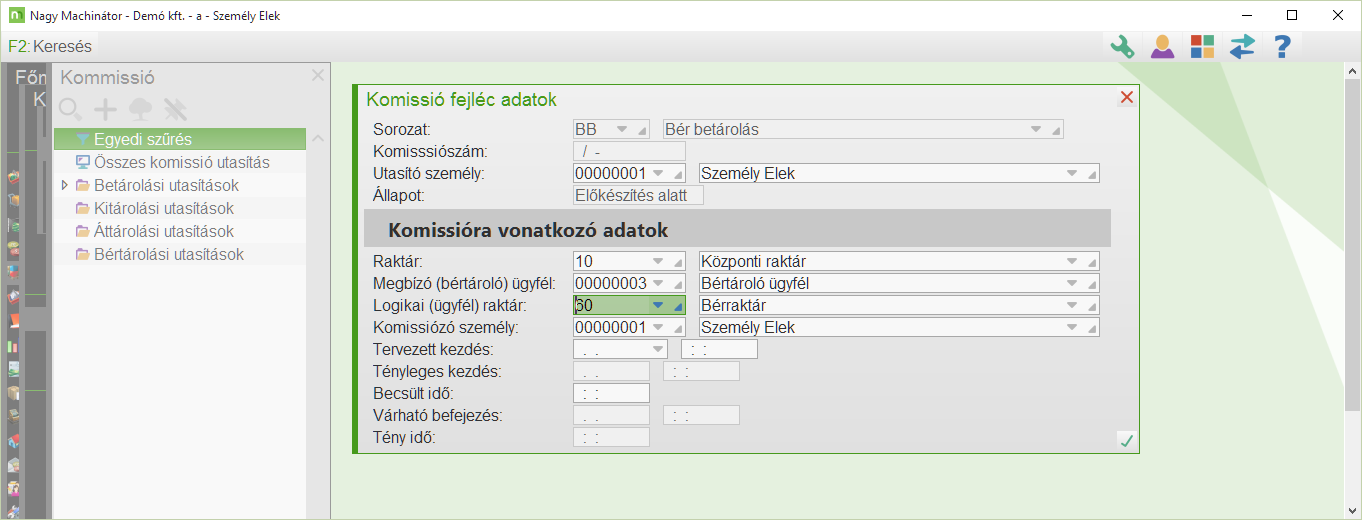Image resolution: width=1362 pixels, height=520 pixels.
Task: Open the Sorozat BB code dropdown
Action: (x=622, y=130)
